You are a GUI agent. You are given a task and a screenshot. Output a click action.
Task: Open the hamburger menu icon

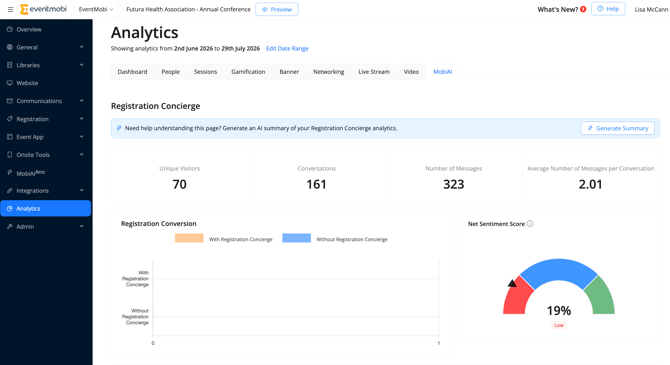(10, 9)
